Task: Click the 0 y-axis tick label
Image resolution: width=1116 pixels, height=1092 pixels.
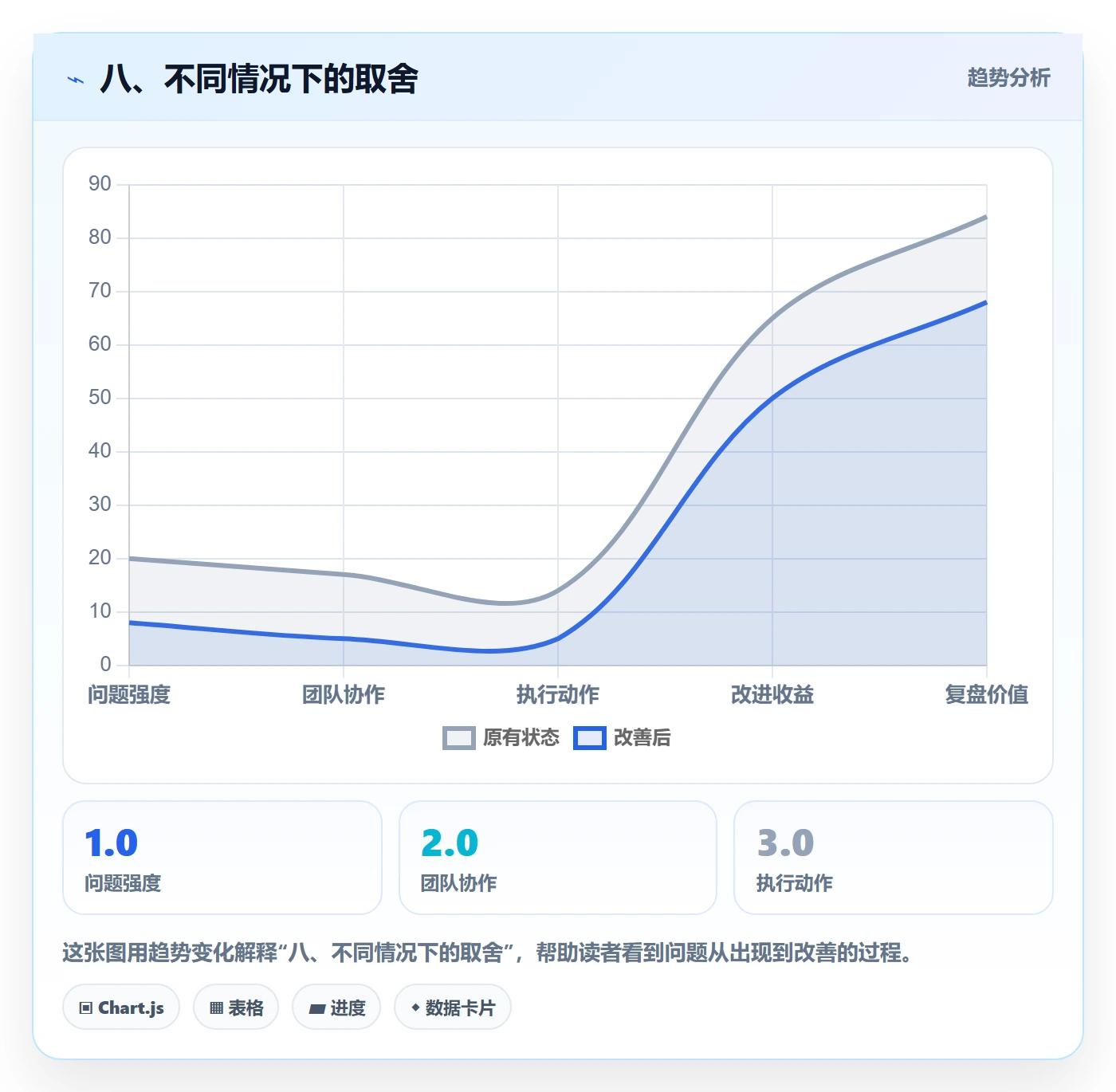Action: point(105,665)
